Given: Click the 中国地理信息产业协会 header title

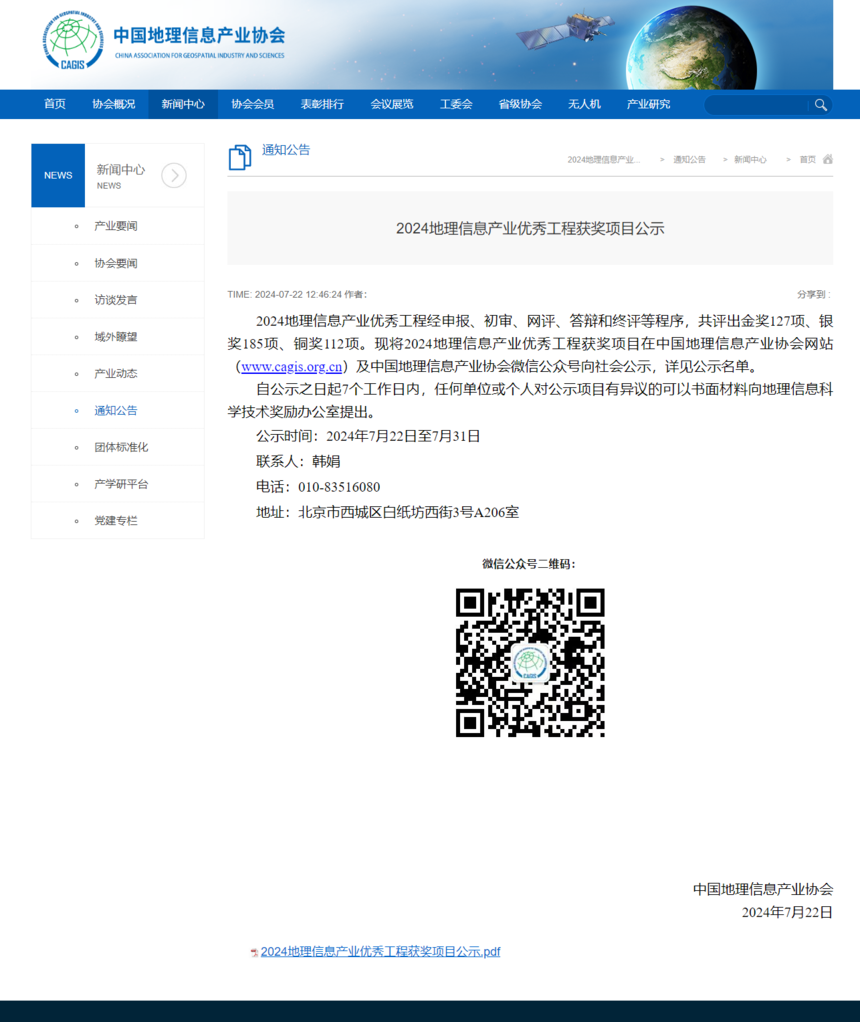Looking at the screenshot, I should point(200,35).
